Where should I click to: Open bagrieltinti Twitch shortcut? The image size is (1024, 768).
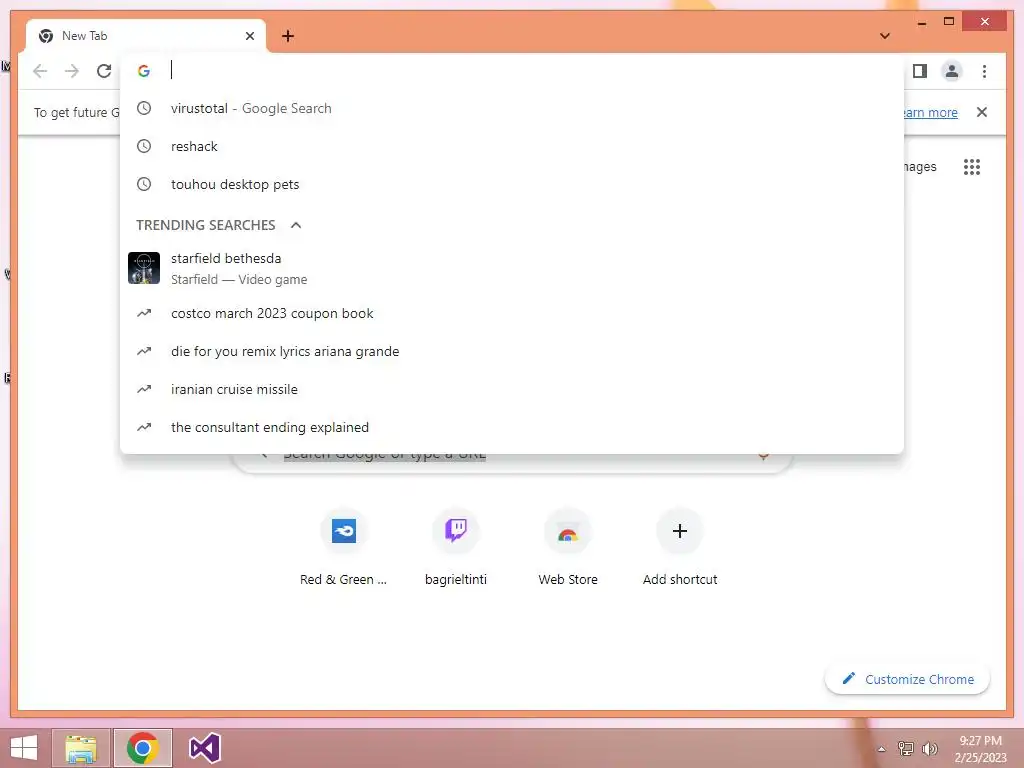click(456, 549)
